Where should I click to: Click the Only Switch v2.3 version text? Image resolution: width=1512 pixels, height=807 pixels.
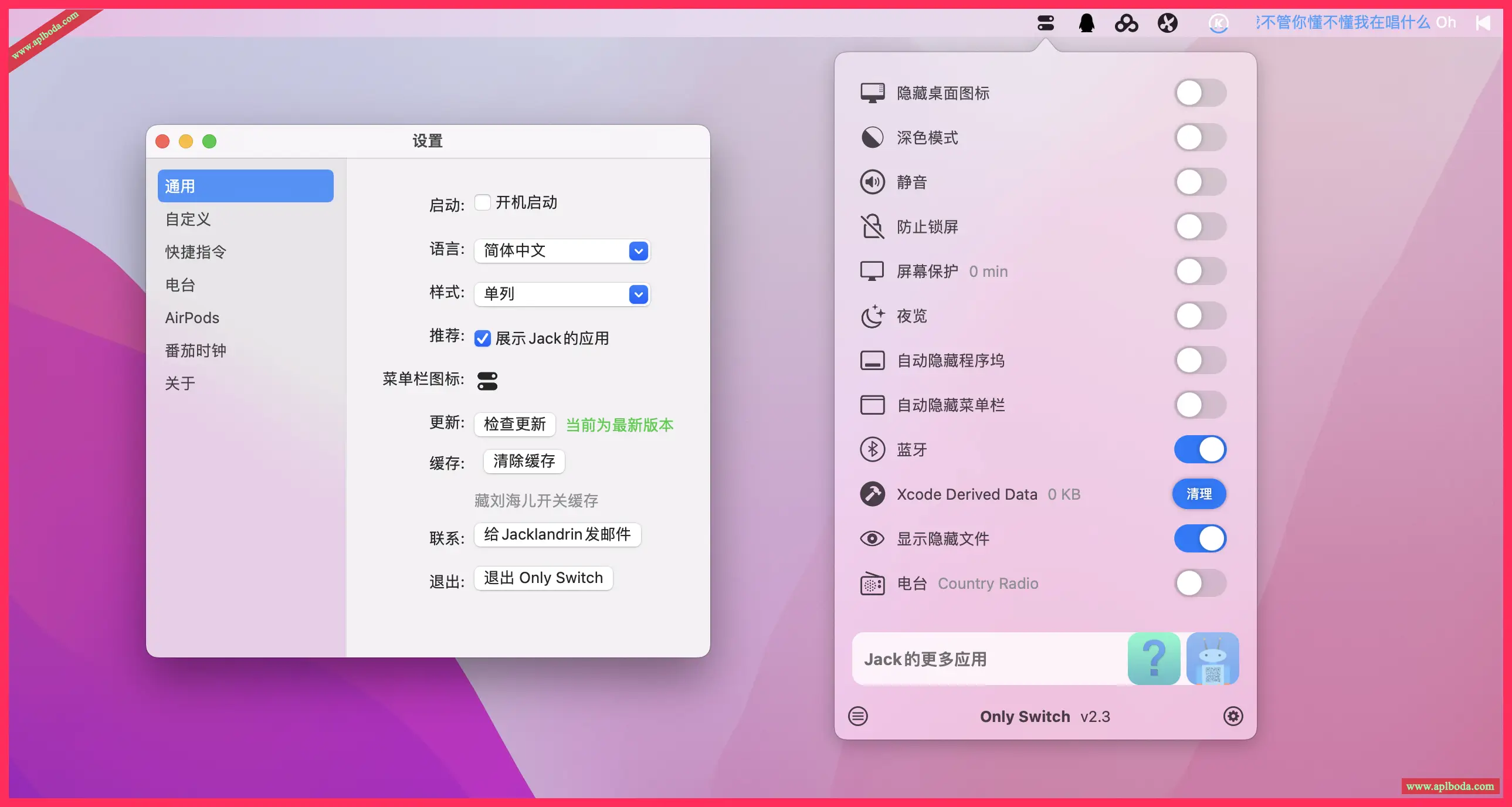[1045, 717]
